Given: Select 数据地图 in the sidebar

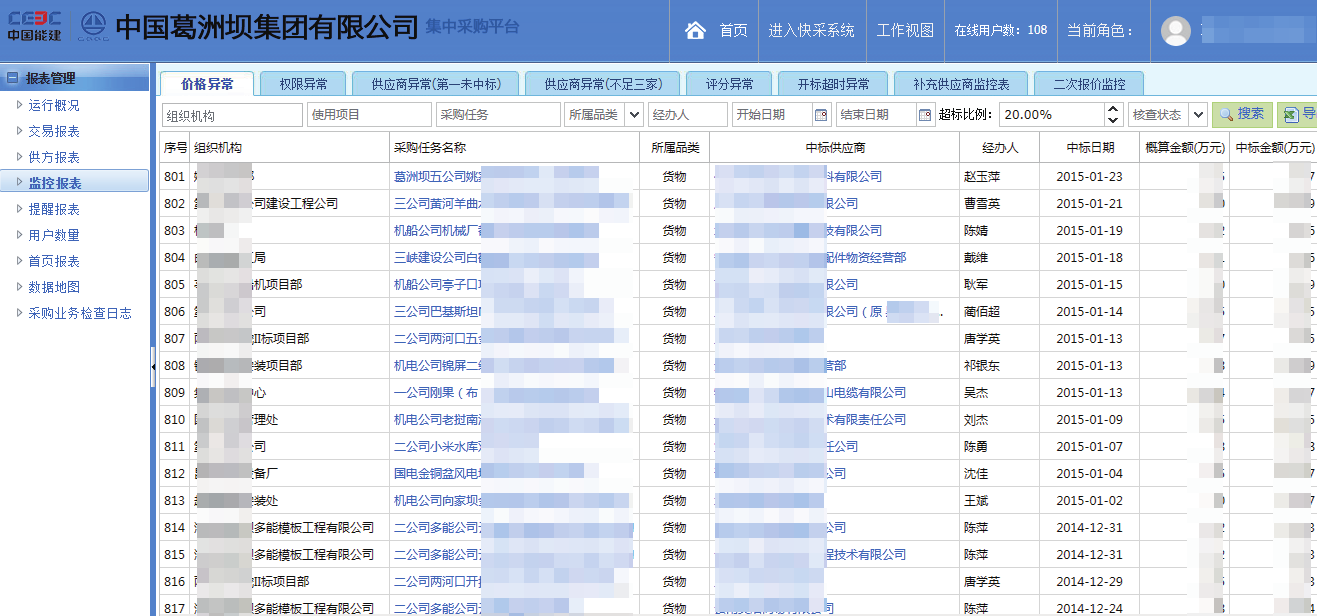Looking at the screenshot, I should [54, 287].
